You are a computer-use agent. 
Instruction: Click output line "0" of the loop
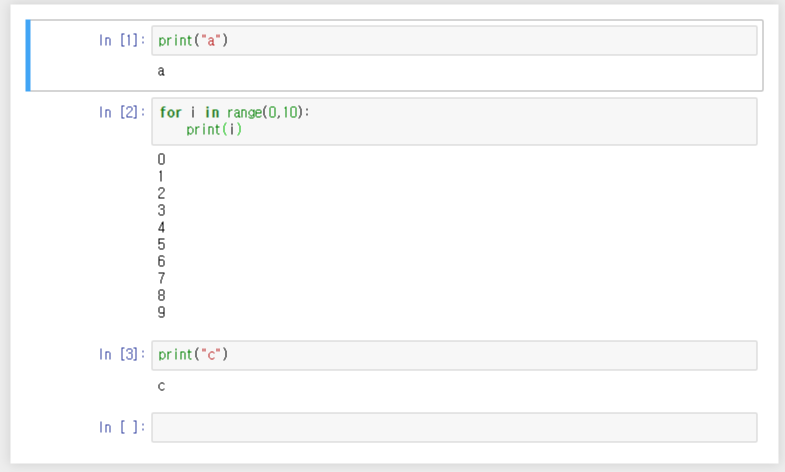pyautogui.click(x=161, y=159)
